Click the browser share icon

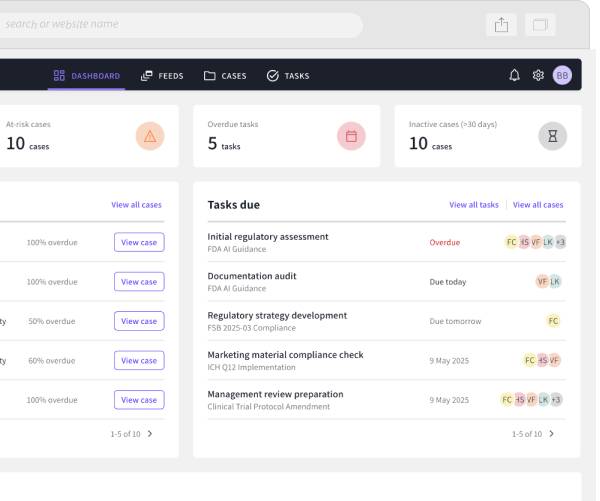(501, 25)
